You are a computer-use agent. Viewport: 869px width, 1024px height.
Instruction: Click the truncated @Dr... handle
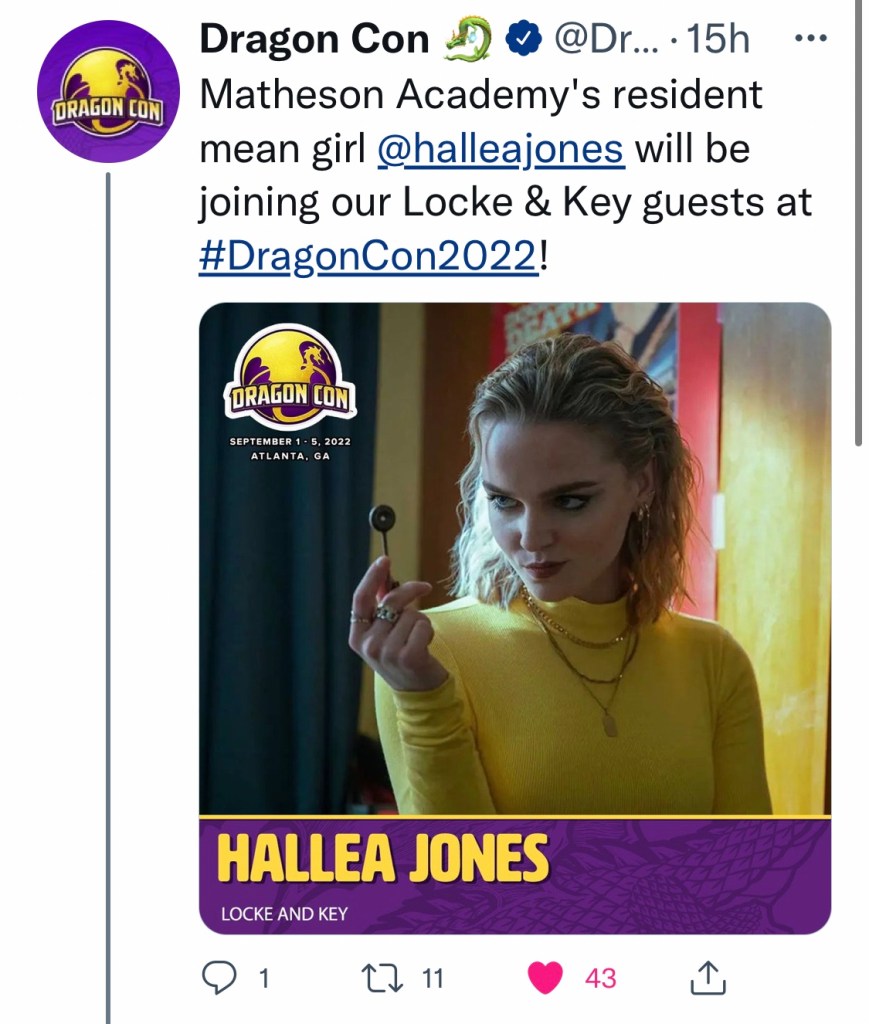pyautogui.click(x=607, y=39)
